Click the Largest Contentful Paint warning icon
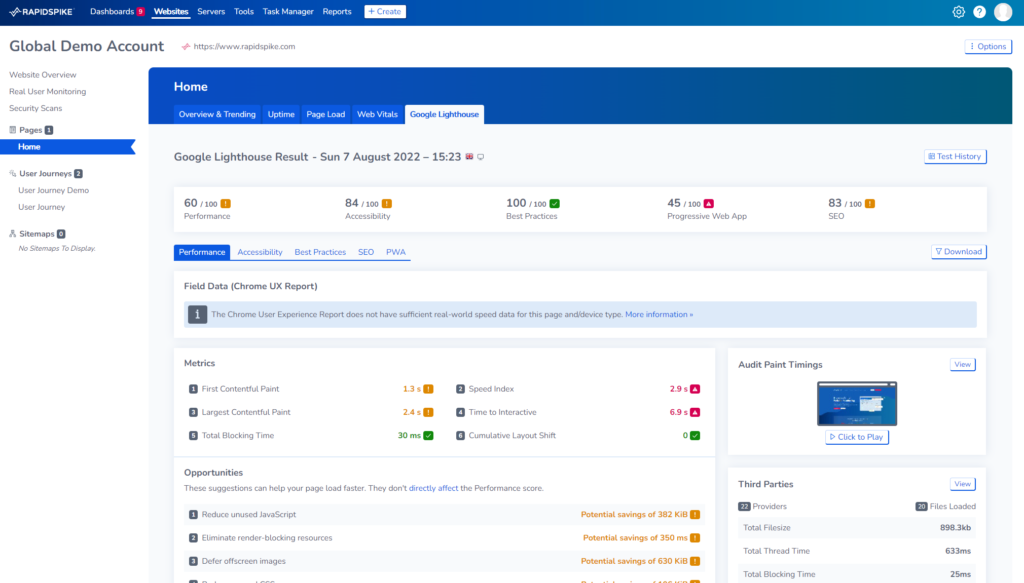Screen dimensions: 1024x583 click(428, 413)
